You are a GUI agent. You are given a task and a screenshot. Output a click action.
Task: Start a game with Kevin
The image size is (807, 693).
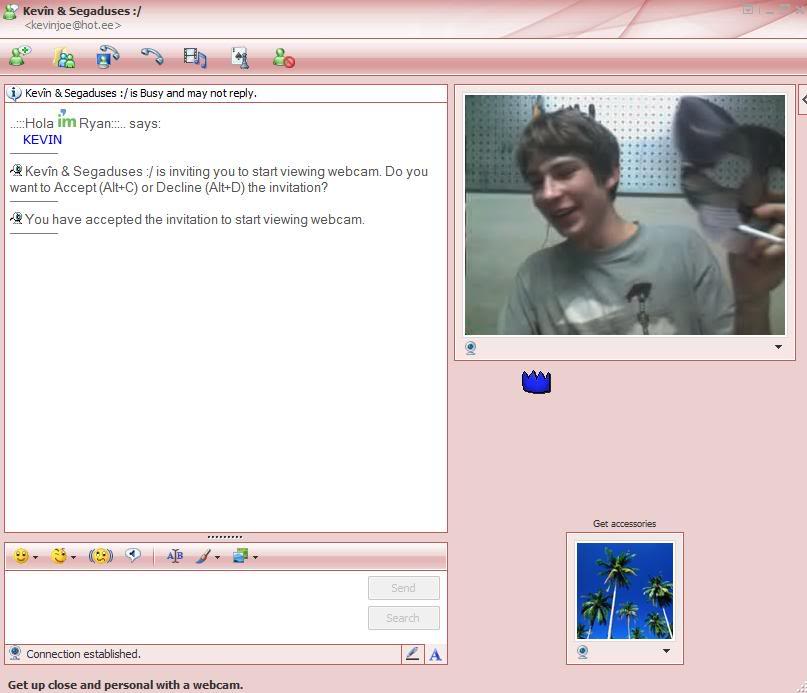[x=239, y=57]
